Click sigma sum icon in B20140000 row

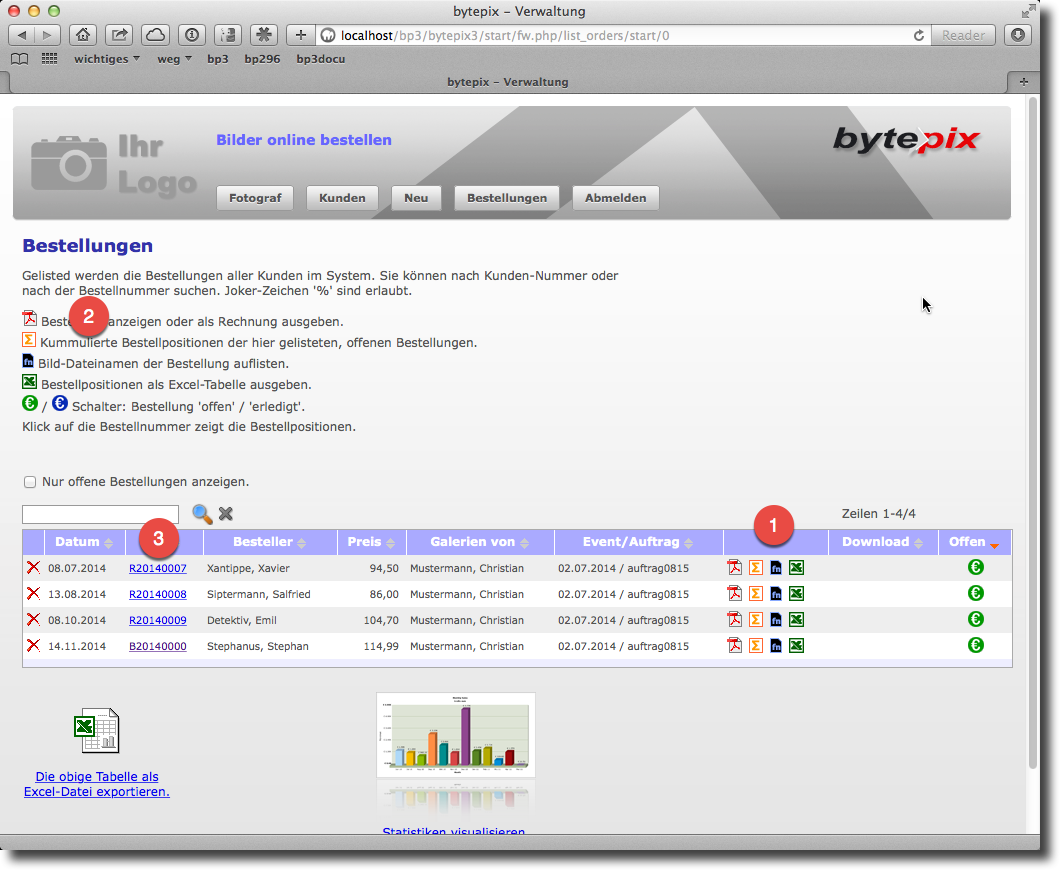(755, 646)
